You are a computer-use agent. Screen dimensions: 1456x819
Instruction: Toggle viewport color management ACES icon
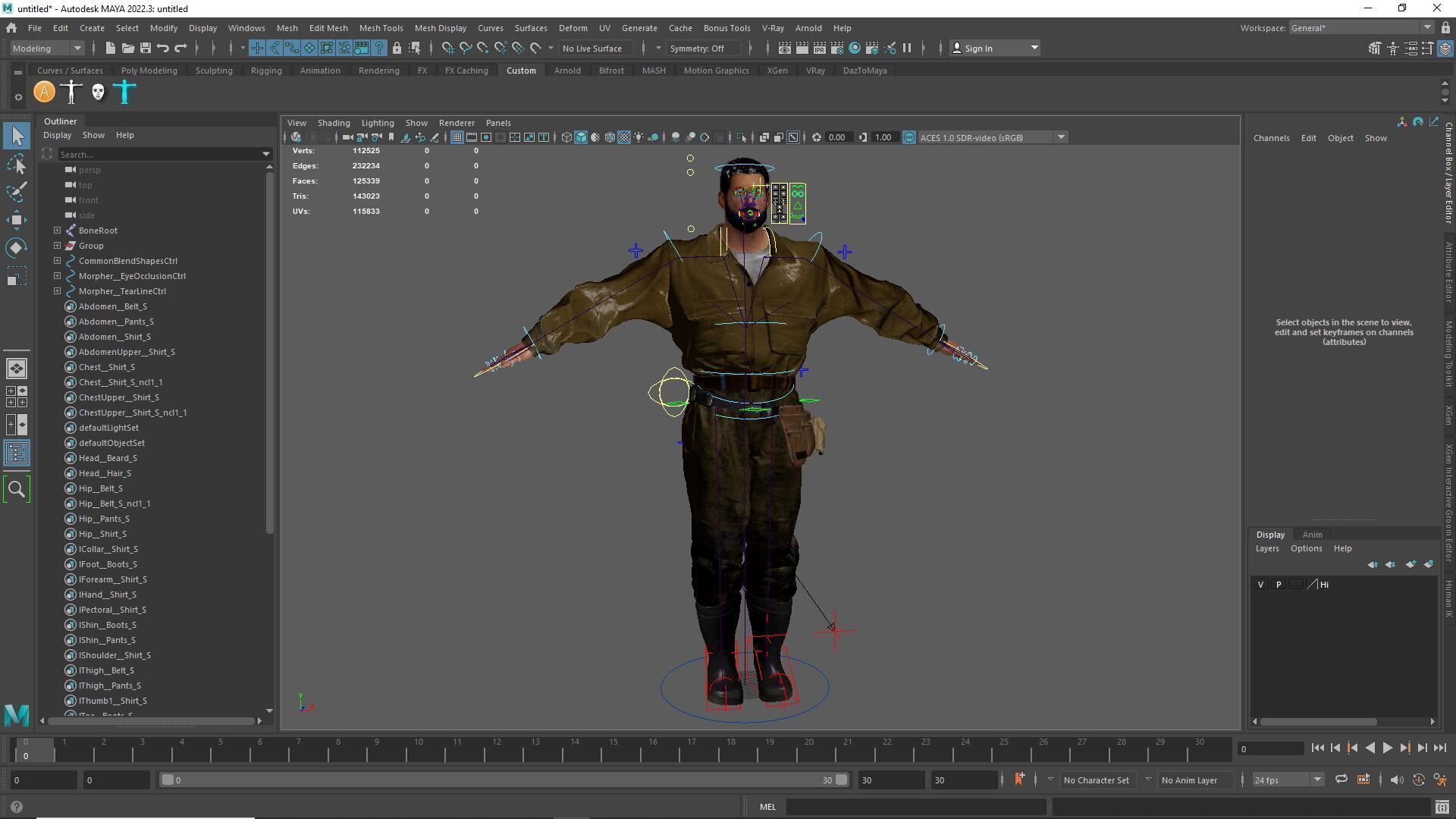coord(908,138)
